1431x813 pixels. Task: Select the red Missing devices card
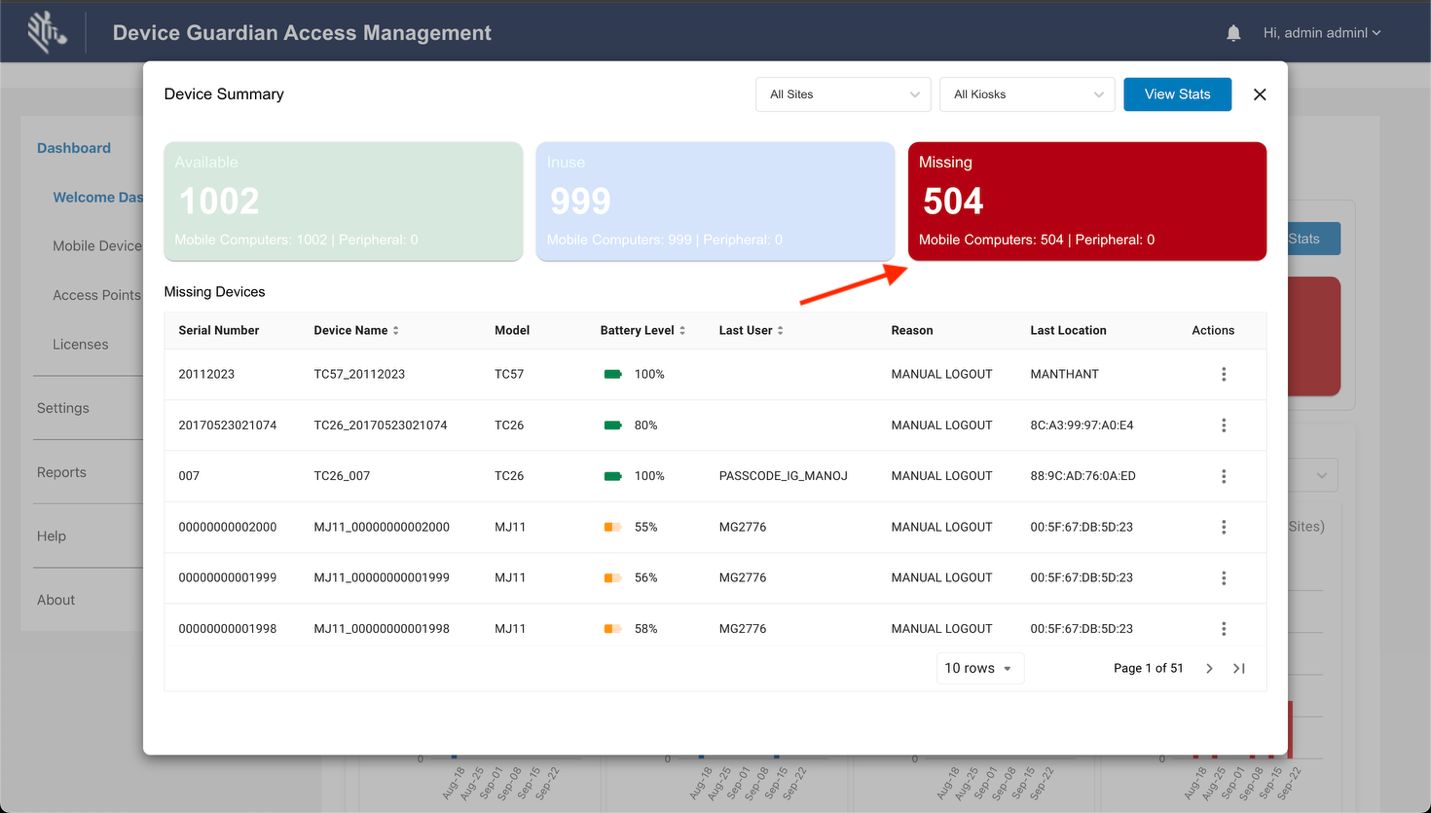click(1086, 201)
